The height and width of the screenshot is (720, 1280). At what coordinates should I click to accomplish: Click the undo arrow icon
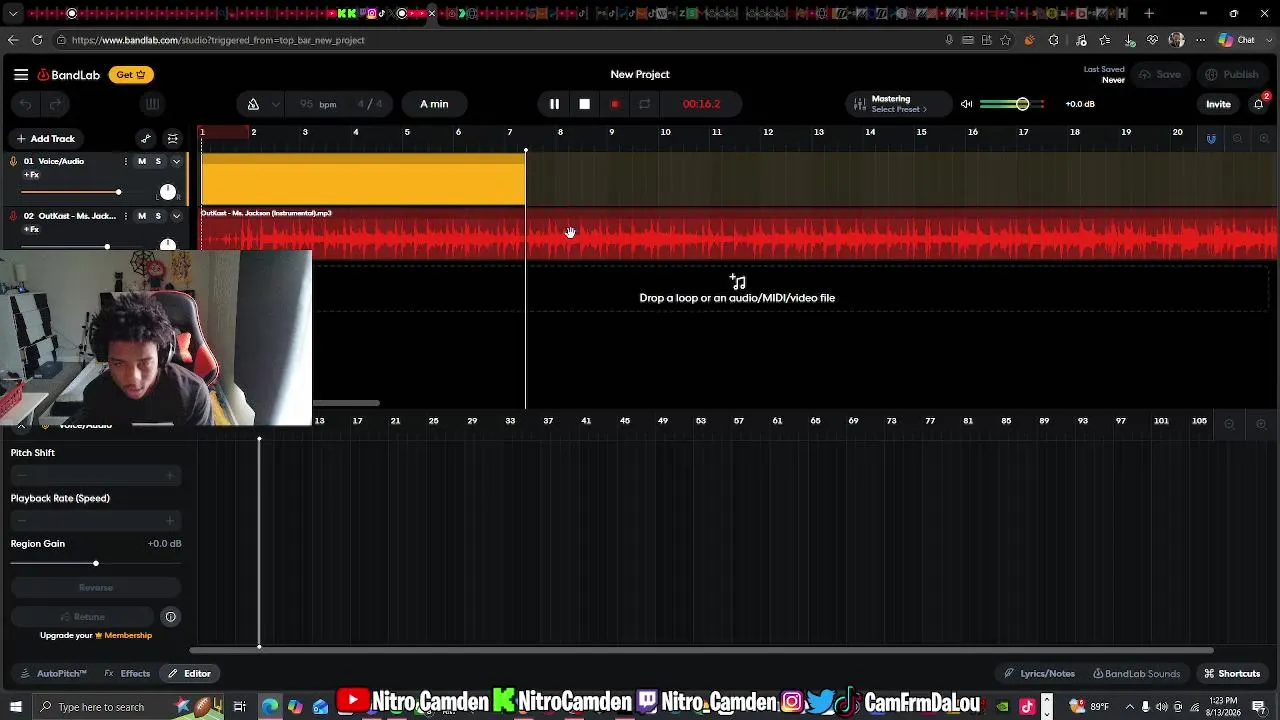click(x=26, y=104)
